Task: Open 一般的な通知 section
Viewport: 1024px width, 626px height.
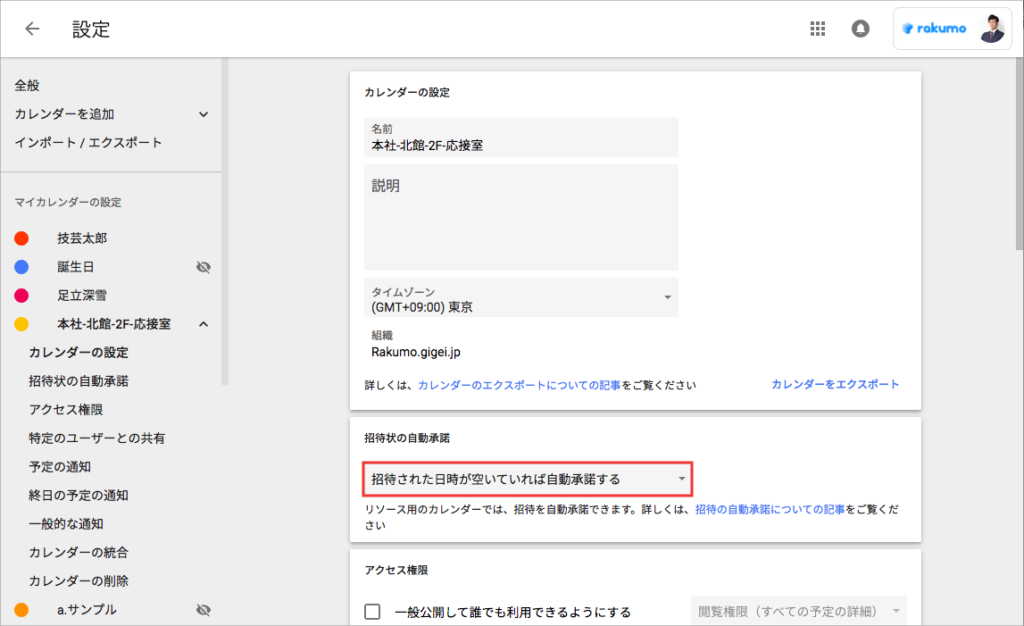Action: click(66, 524)
